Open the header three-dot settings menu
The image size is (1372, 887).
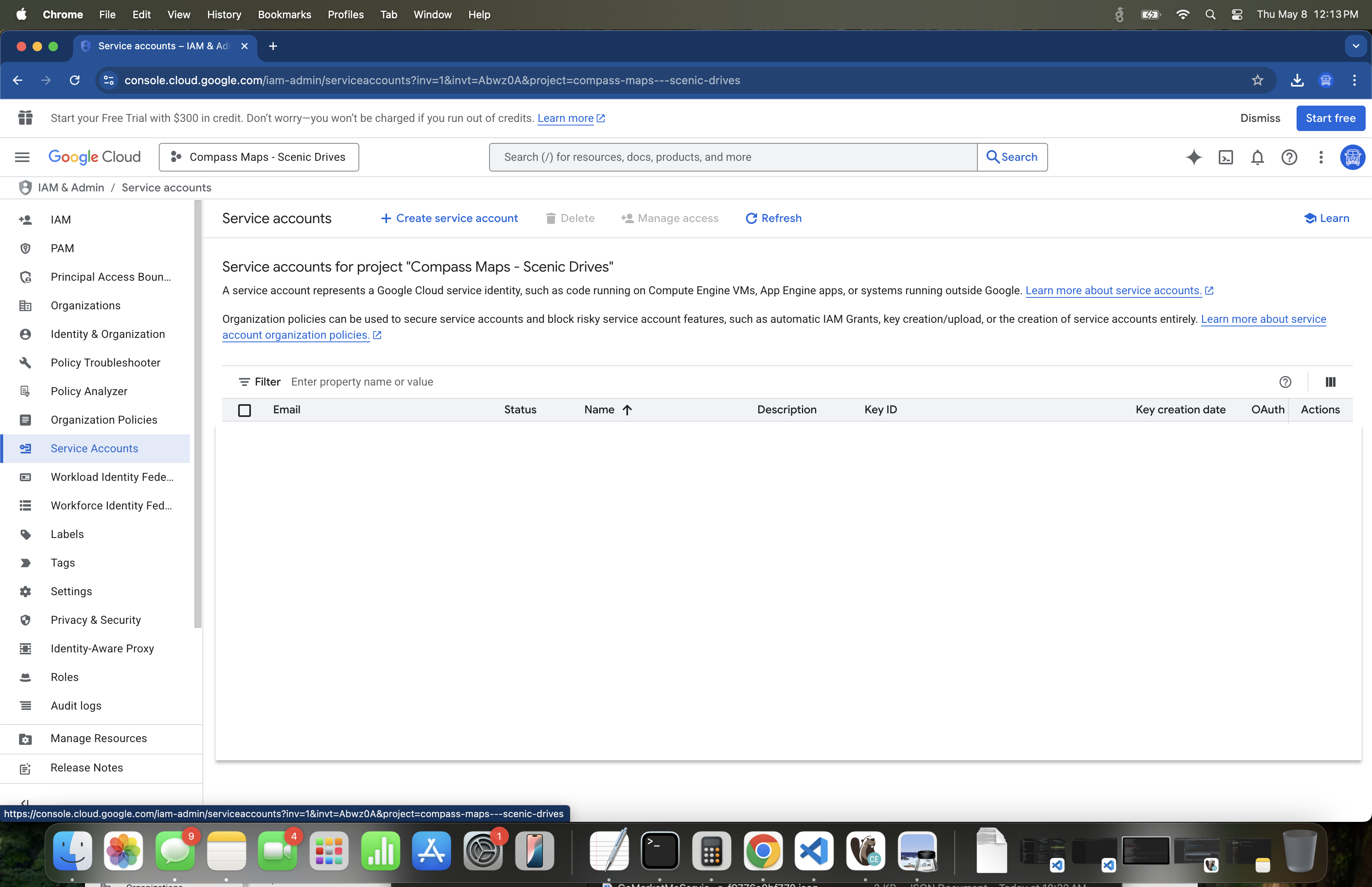1321,157
